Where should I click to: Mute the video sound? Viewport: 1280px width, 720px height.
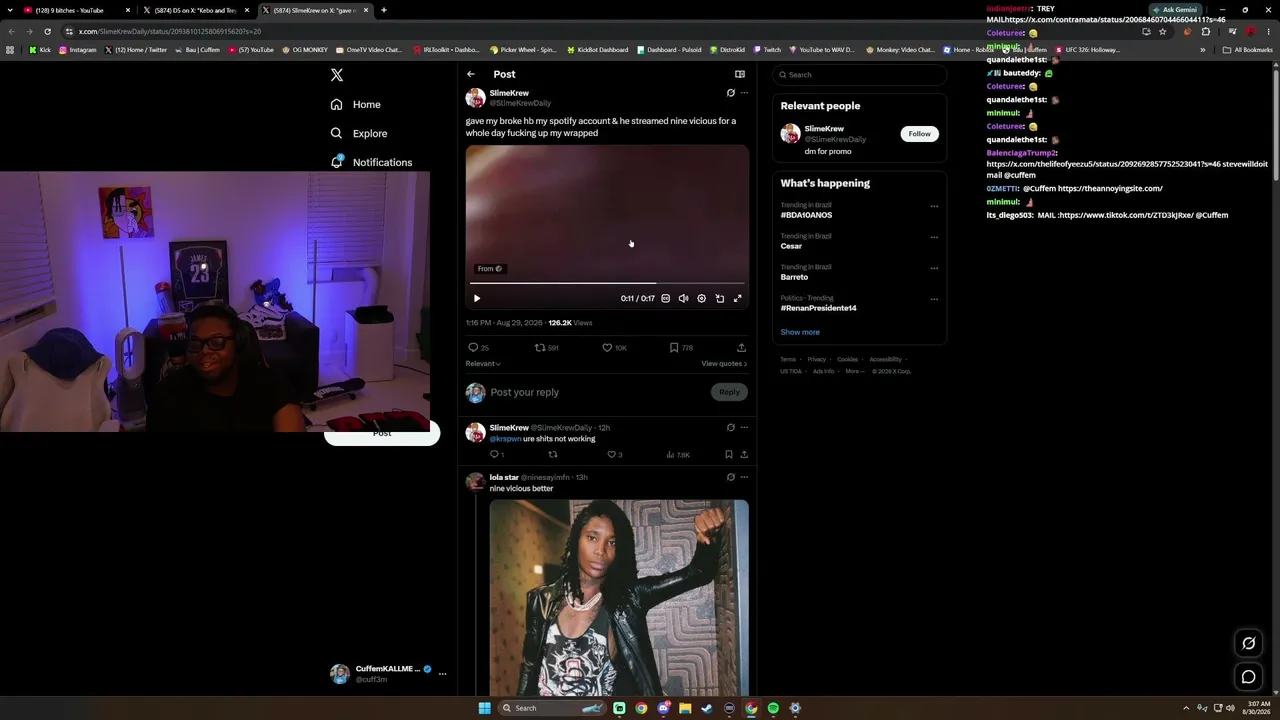[x=684, y=298]
